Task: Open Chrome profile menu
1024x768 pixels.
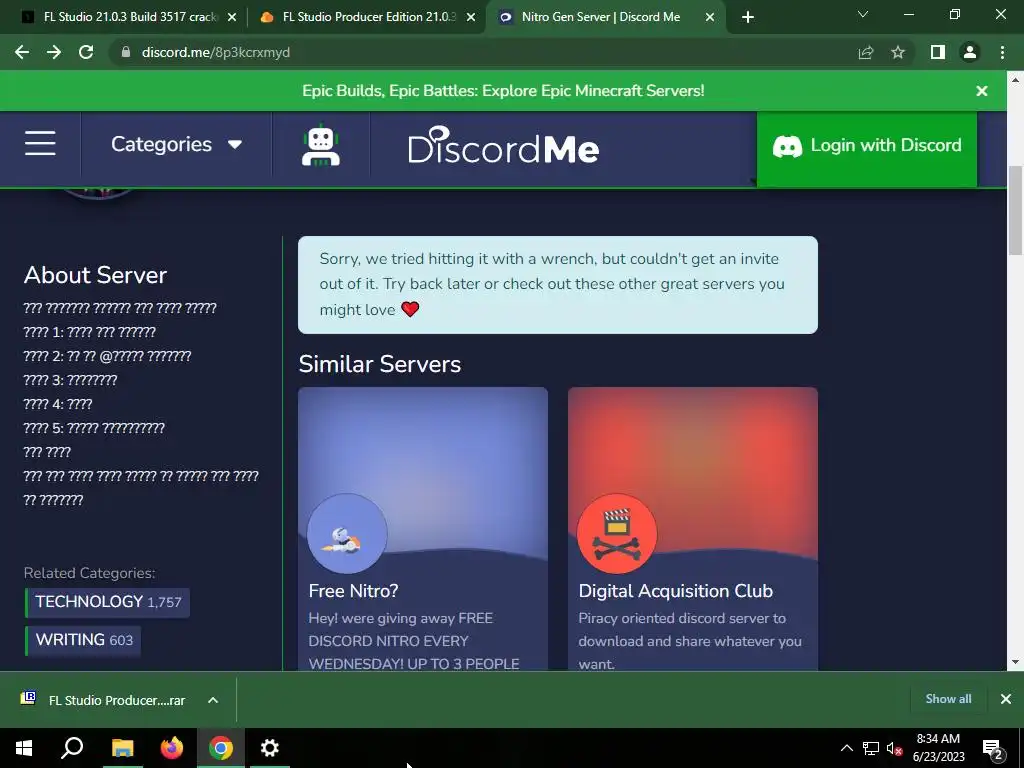Action: [970, 52]
